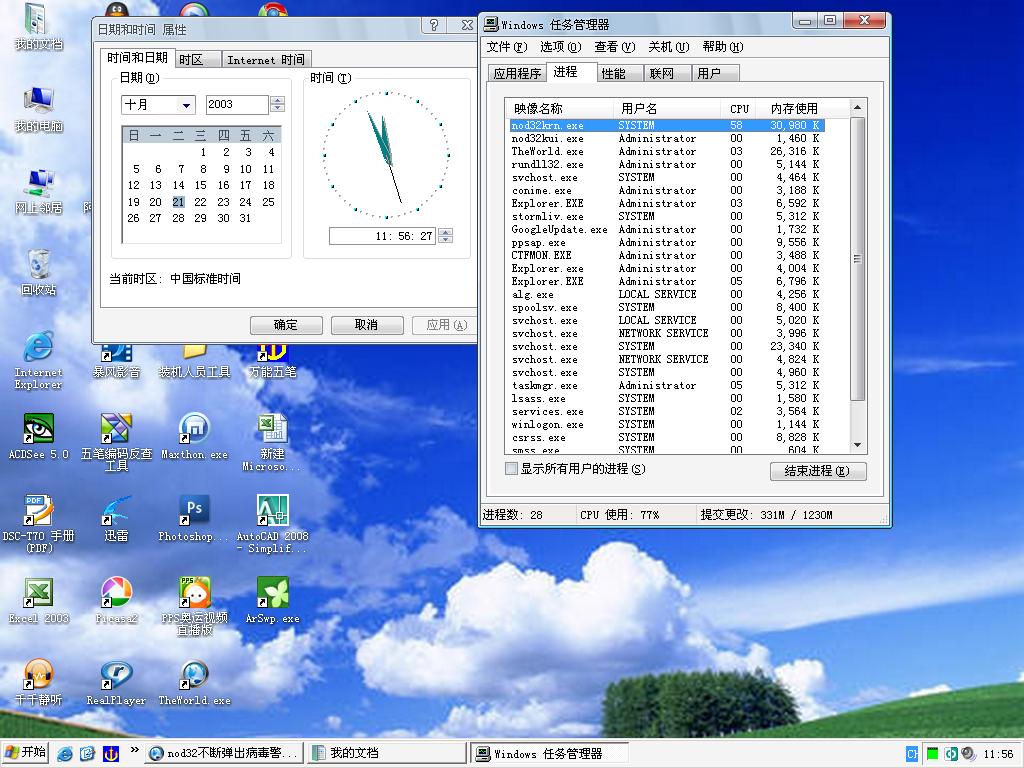This screenshot has width=1024, height=768.
Task: Click the 开始 Start button on the taskbar
Action: (x=26, y=753)
